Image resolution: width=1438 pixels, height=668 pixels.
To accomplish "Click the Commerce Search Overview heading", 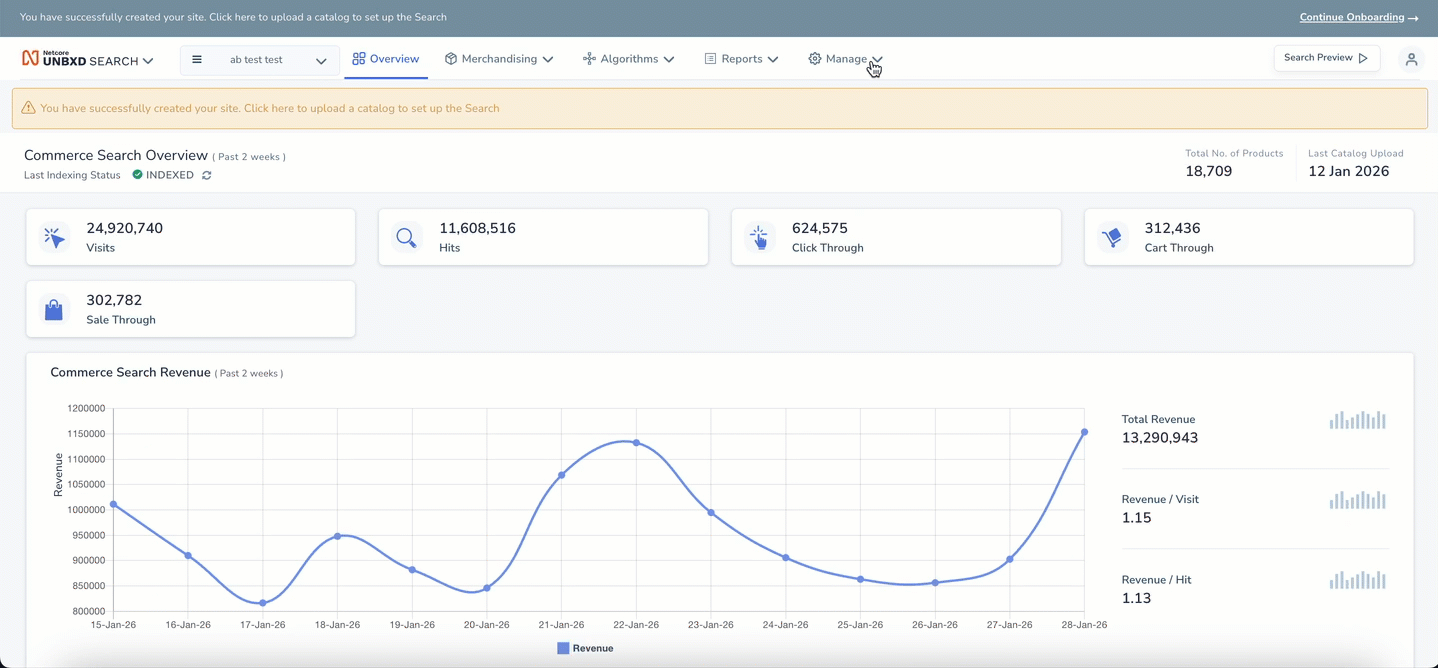I will [x=116, y=155].
